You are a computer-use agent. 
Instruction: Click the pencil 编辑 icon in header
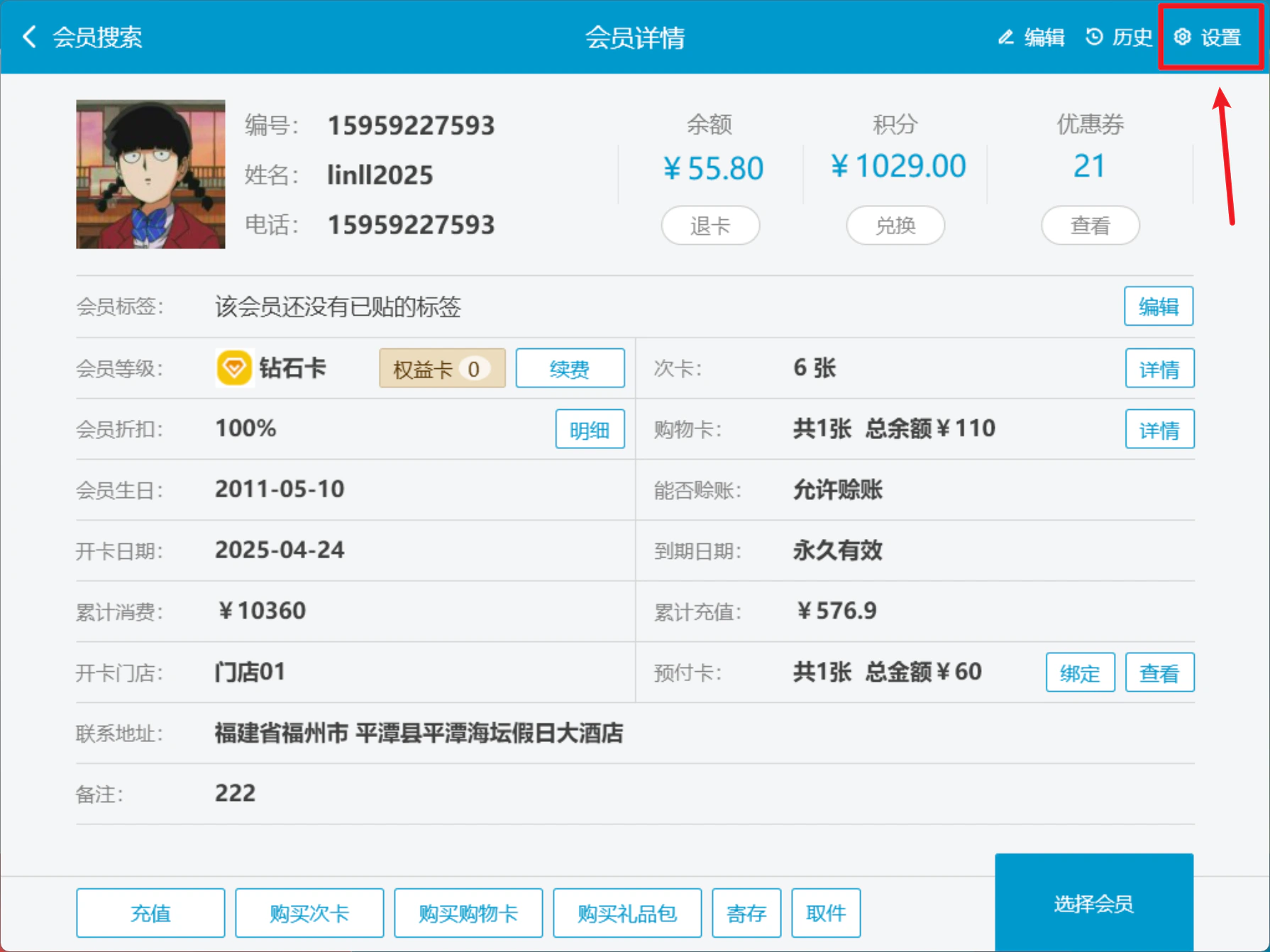click(1005, 37)
